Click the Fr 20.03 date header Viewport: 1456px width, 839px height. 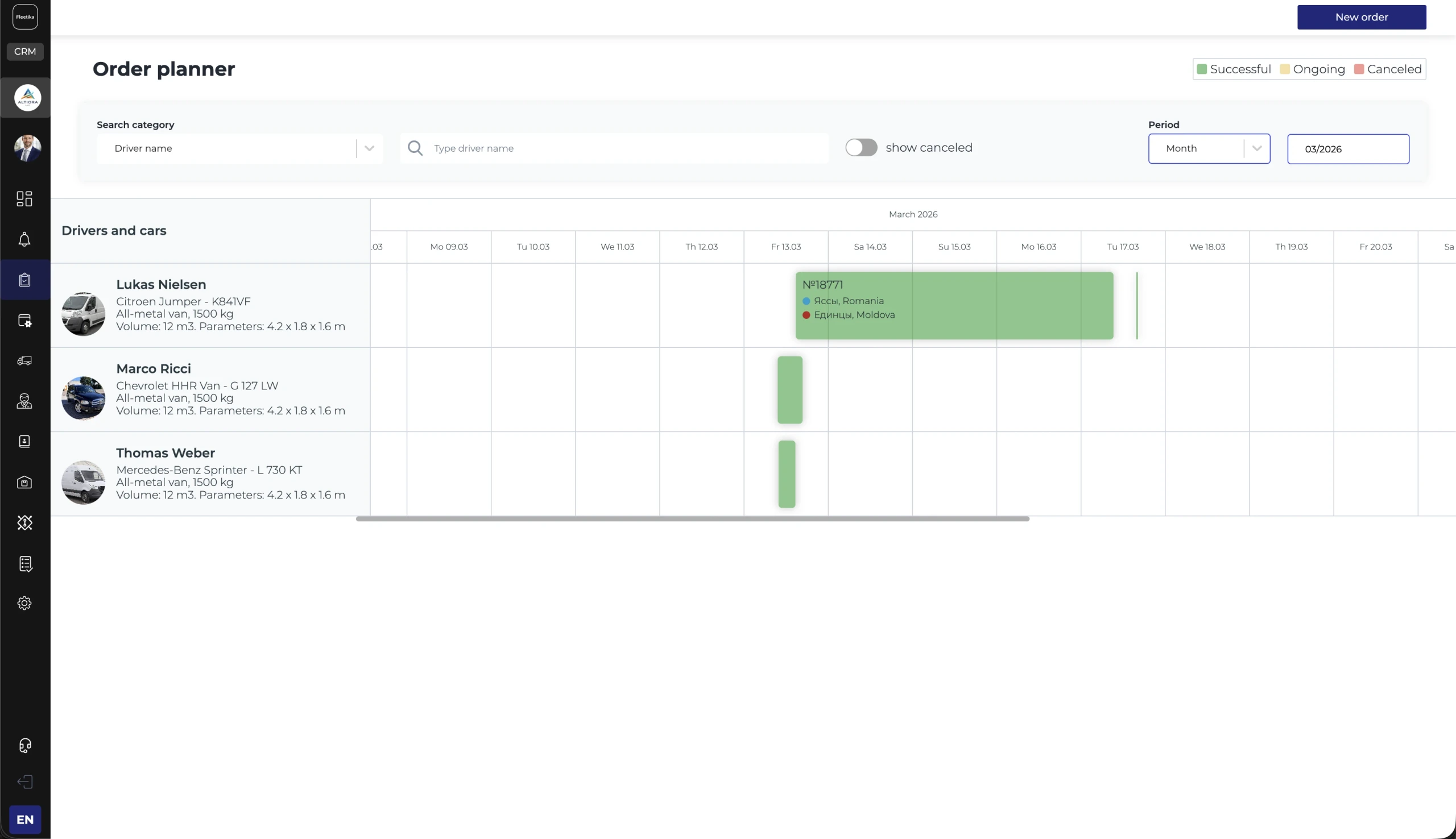pyautogui.click(x=1375, y=247)
